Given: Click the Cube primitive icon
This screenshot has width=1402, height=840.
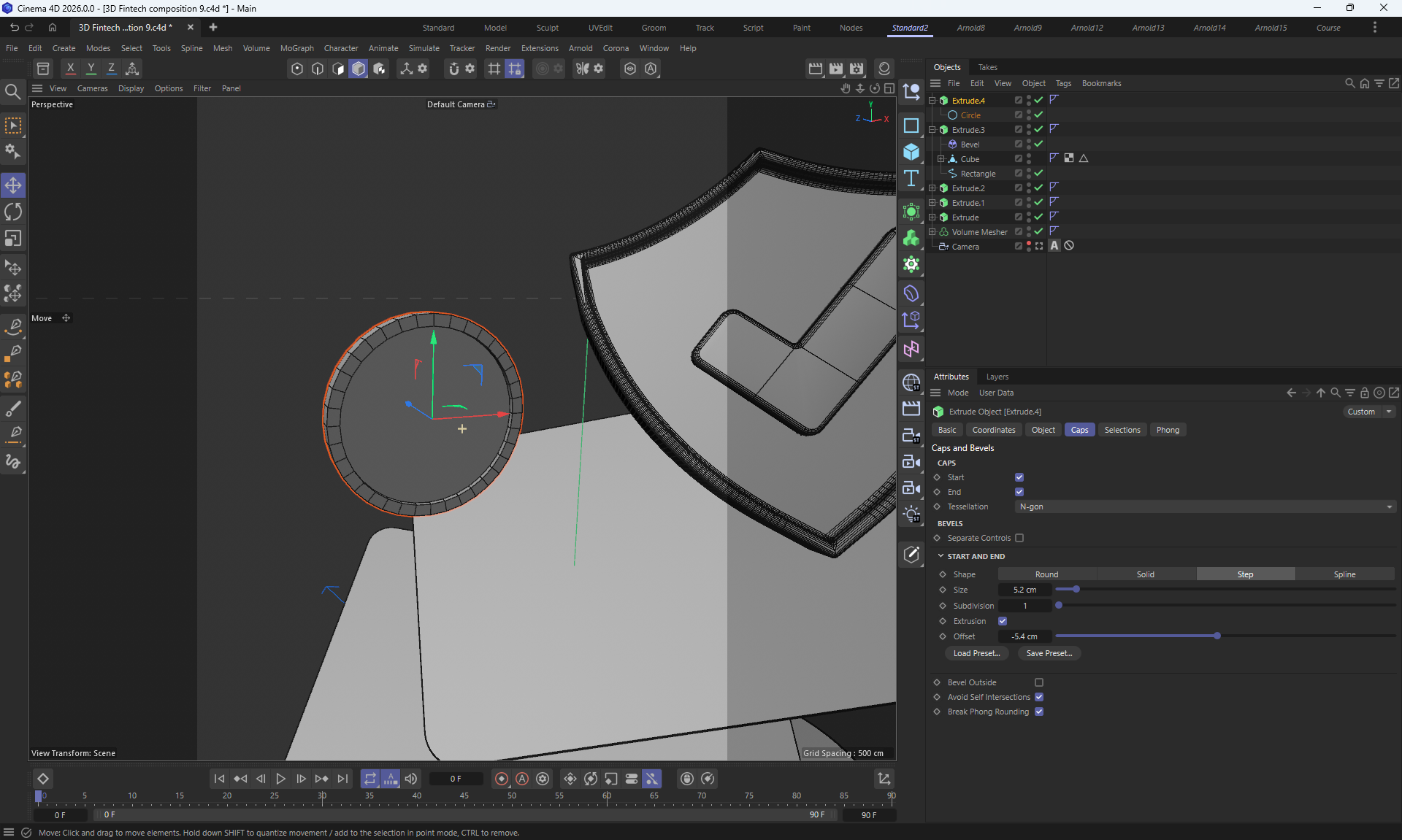Looking at the screenshot, I should (x=911, y=152).
